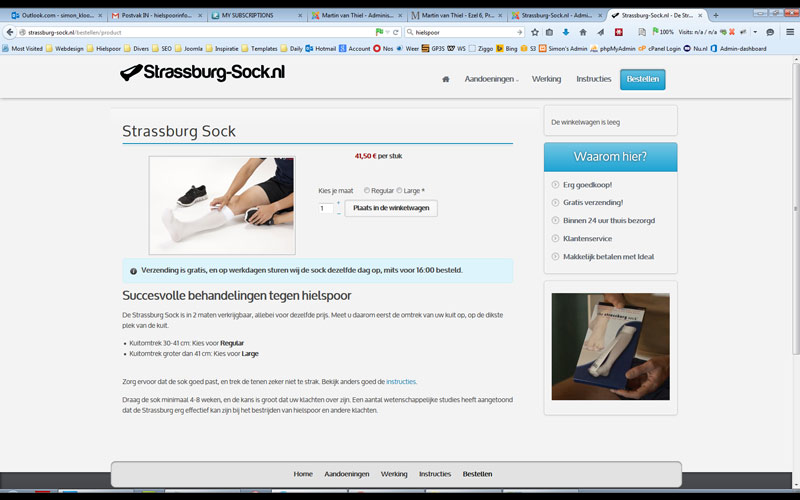Open the phpMyAdmin bookmark
800x500 pixels.
point(613,48)
